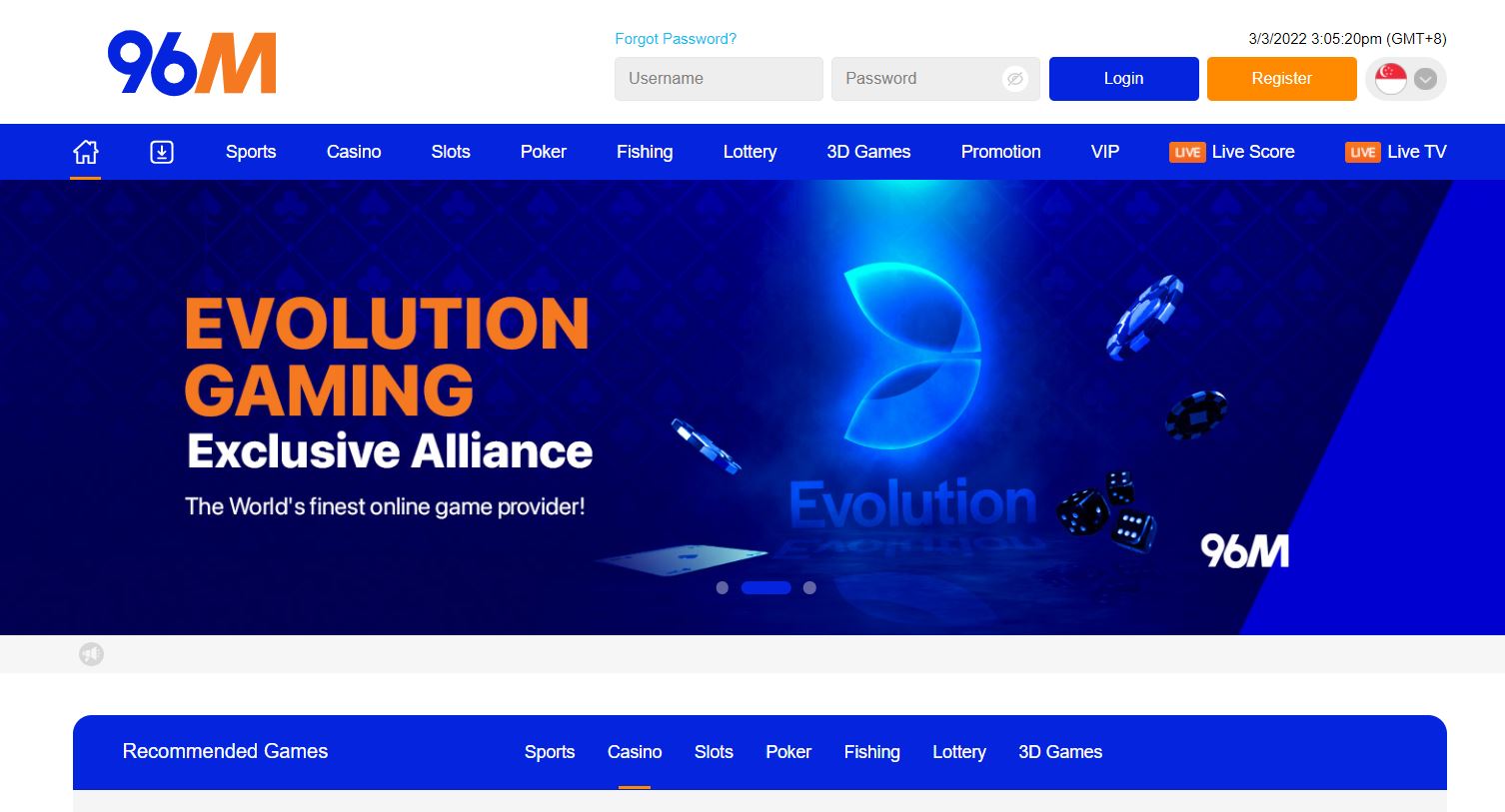Image resolution: width=1505 pixels, height=812 pixels.
Task: Open Live TV with LIVE badge
Action: pyautogui.click(x=1395, y=152)
